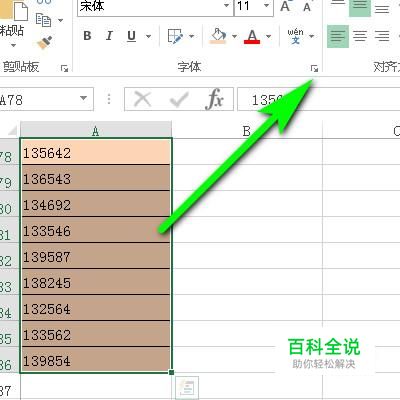This screenshot has width=400, height=400.
Task: Select cell with 139854
Action: [96, 360]
